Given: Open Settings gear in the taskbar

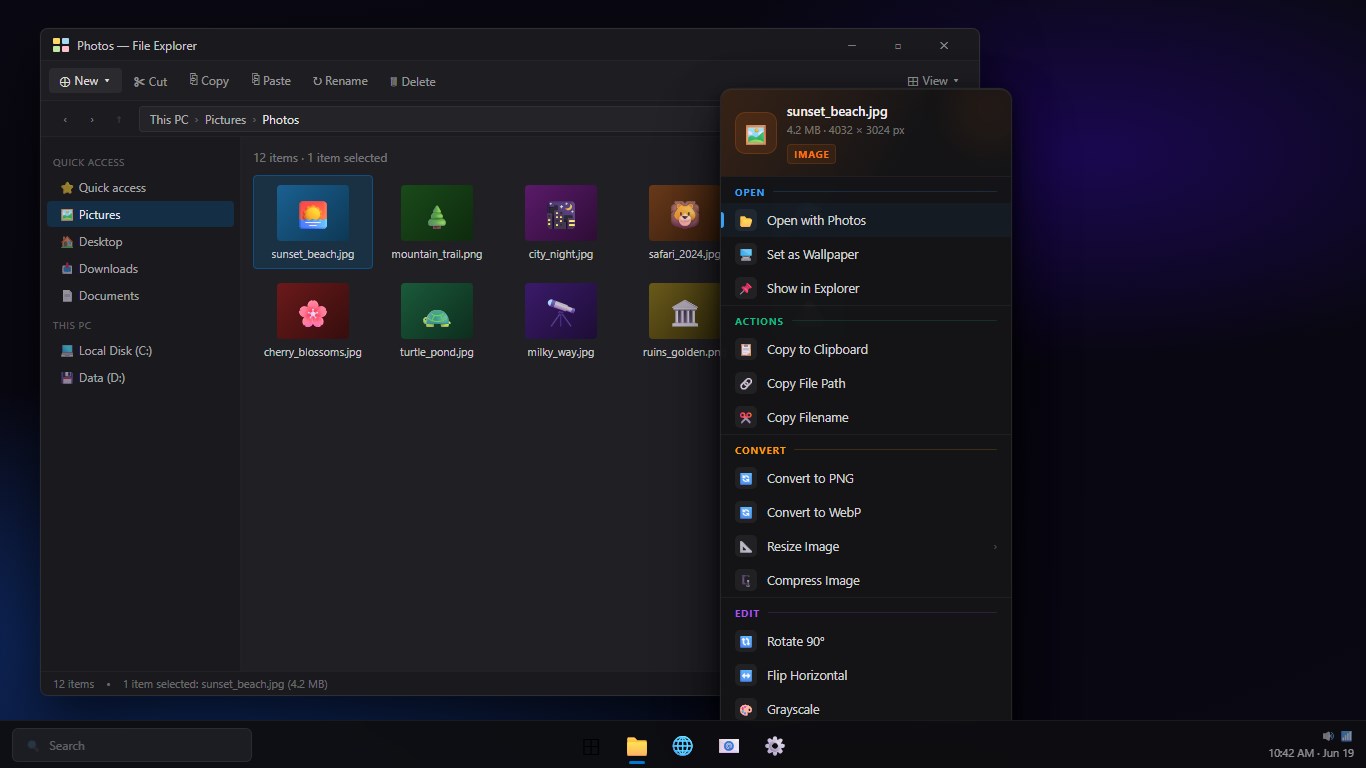Looking at the screenshot, I should pos(775,746).
